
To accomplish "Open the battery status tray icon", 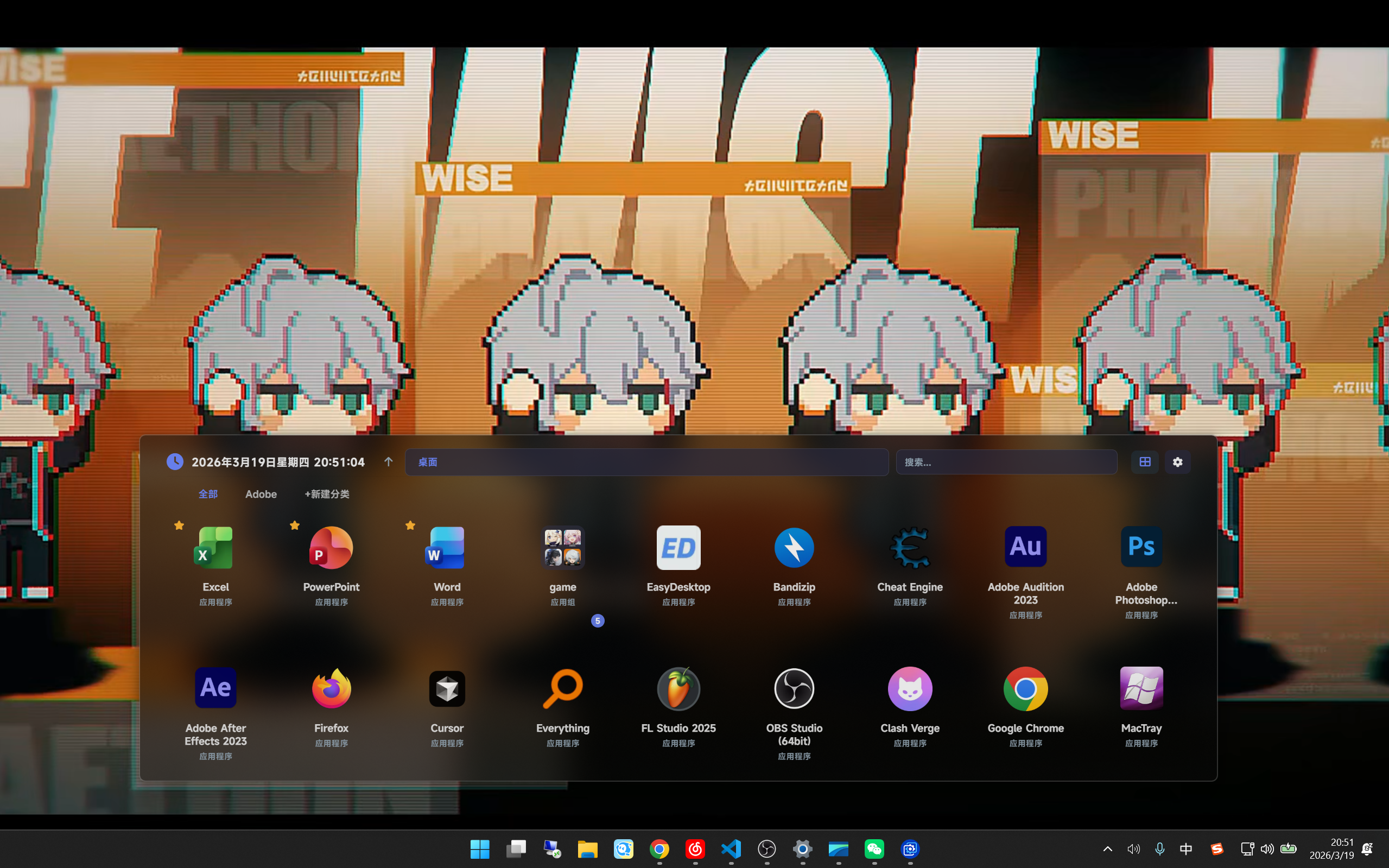I will click(x=1289, y=848).
